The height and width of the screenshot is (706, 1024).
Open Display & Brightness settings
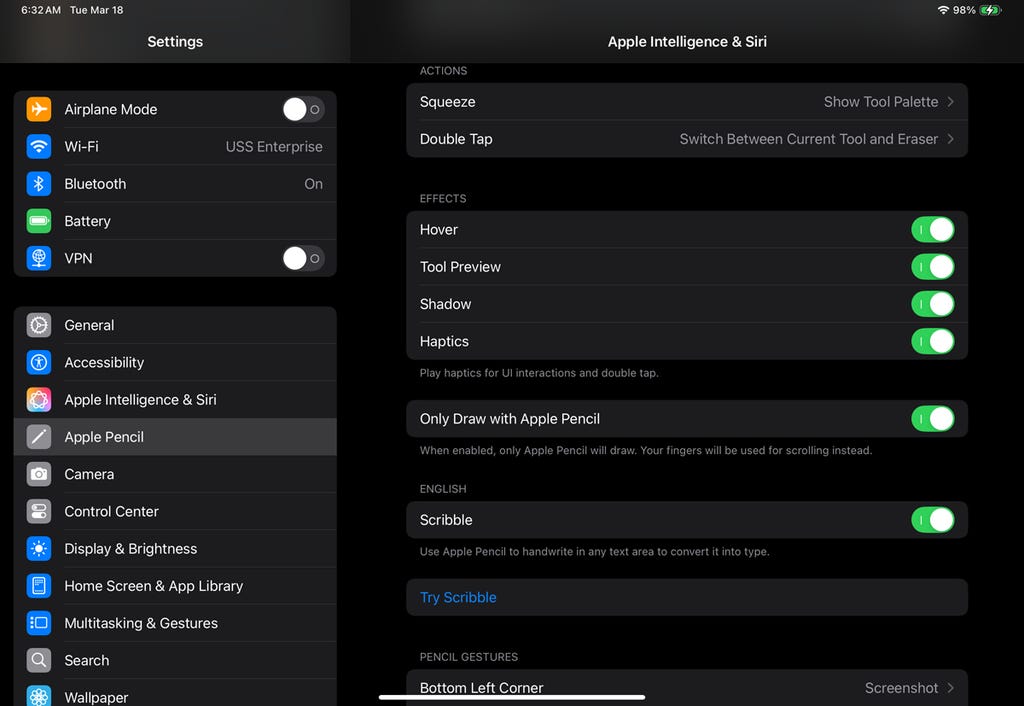click(x=175, y=549)
